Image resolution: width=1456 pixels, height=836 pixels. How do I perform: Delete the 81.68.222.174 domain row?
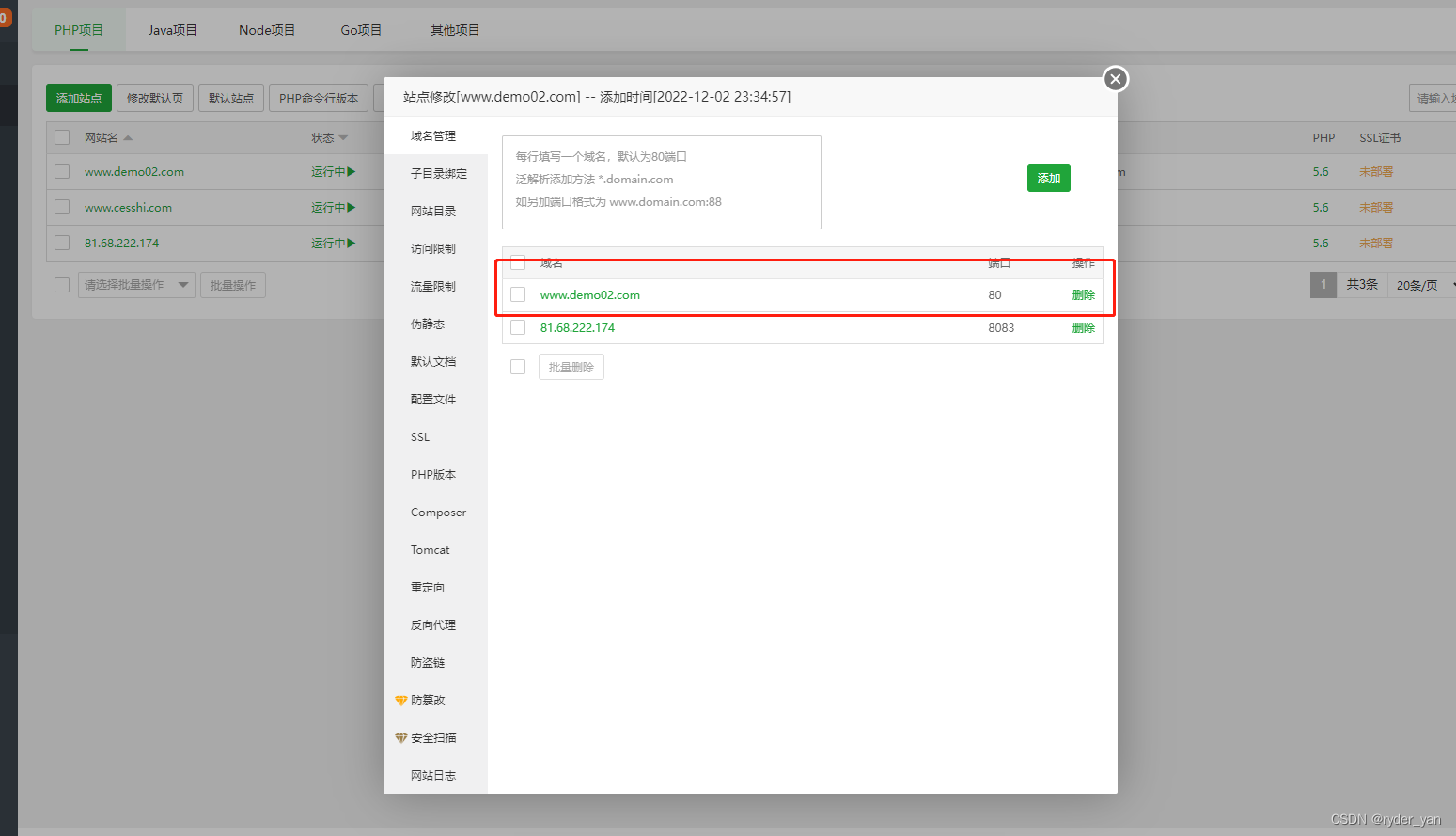1084,327
